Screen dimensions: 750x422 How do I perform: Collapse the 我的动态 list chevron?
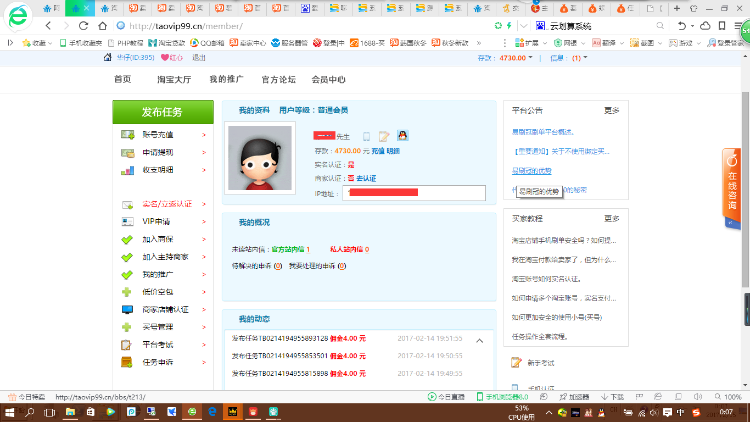pyautogui.click(x=479, y=341)
